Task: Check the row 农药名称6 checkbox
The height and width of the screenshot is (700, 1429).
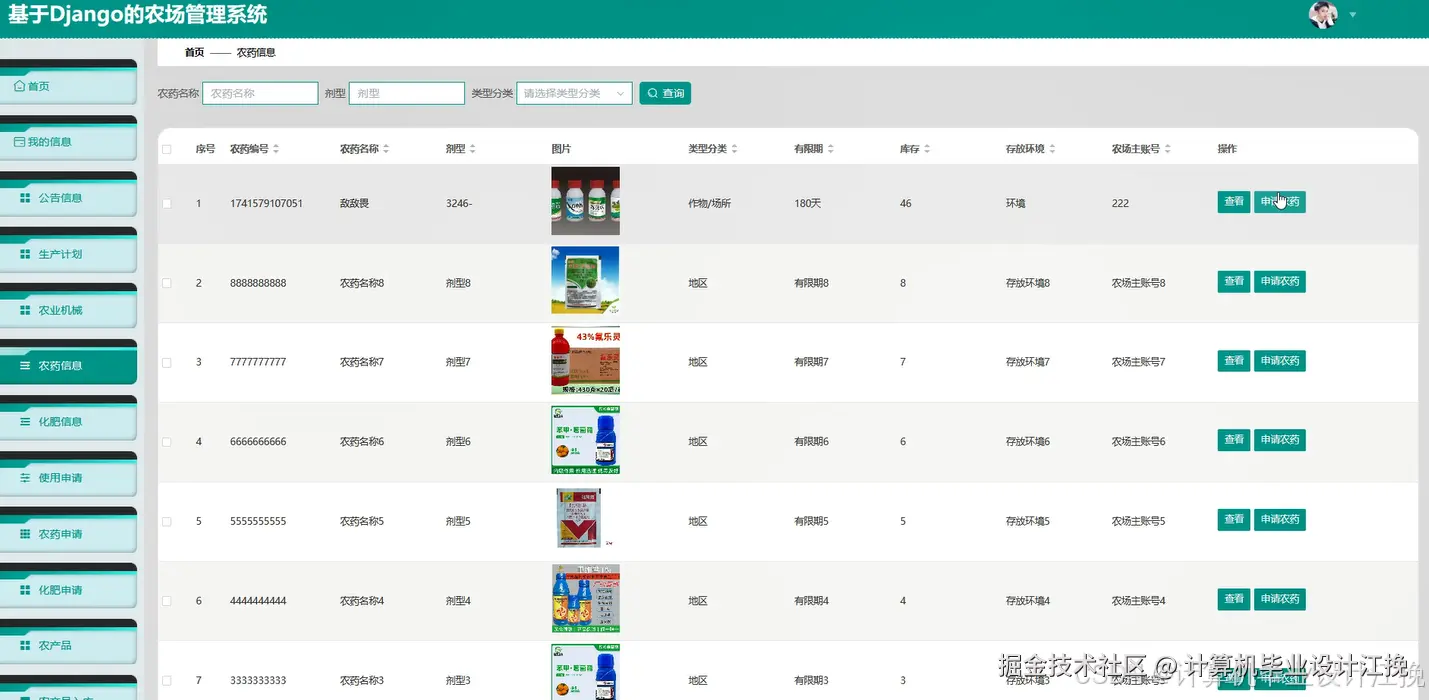Action: coord(167,442)
